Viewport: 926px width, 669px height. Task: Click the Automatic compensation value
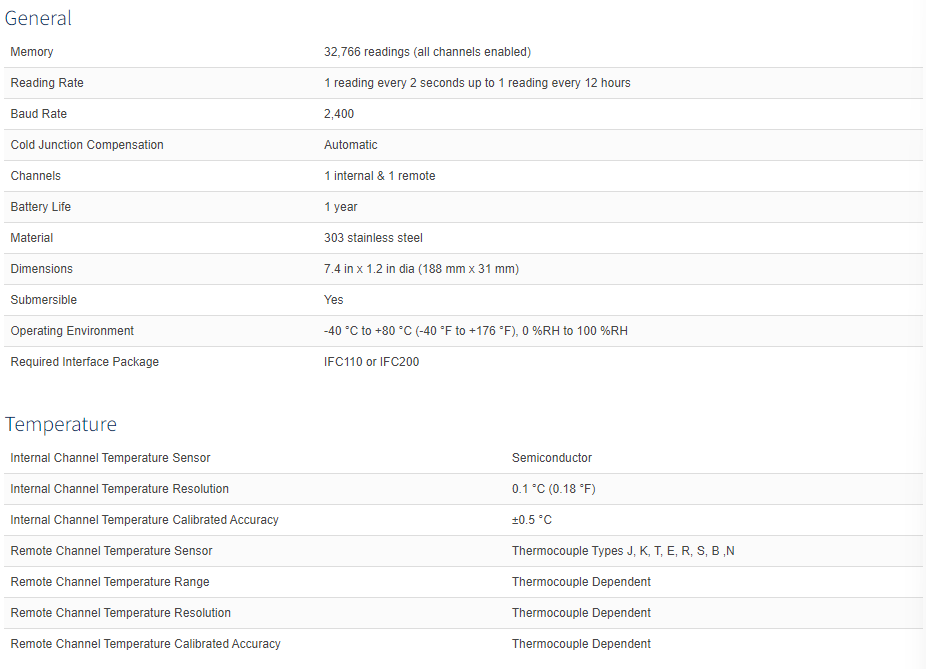tap(351, 145)
